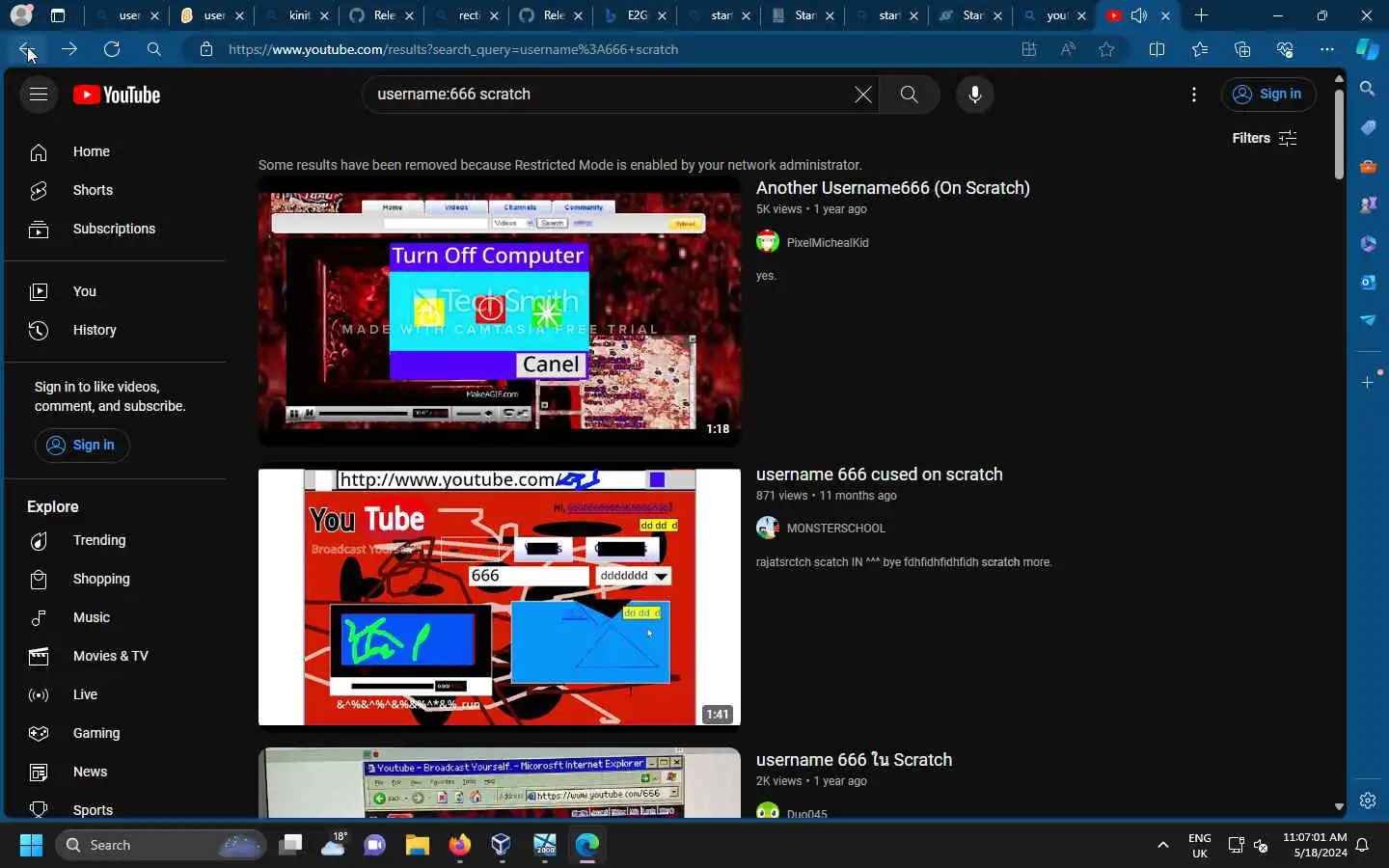Image resolution: width=1389 pixels, height=868 pixels.
Task: Open PixelMichealKid channel avatar
Action: pyautogui.click(x=768, y=241)
